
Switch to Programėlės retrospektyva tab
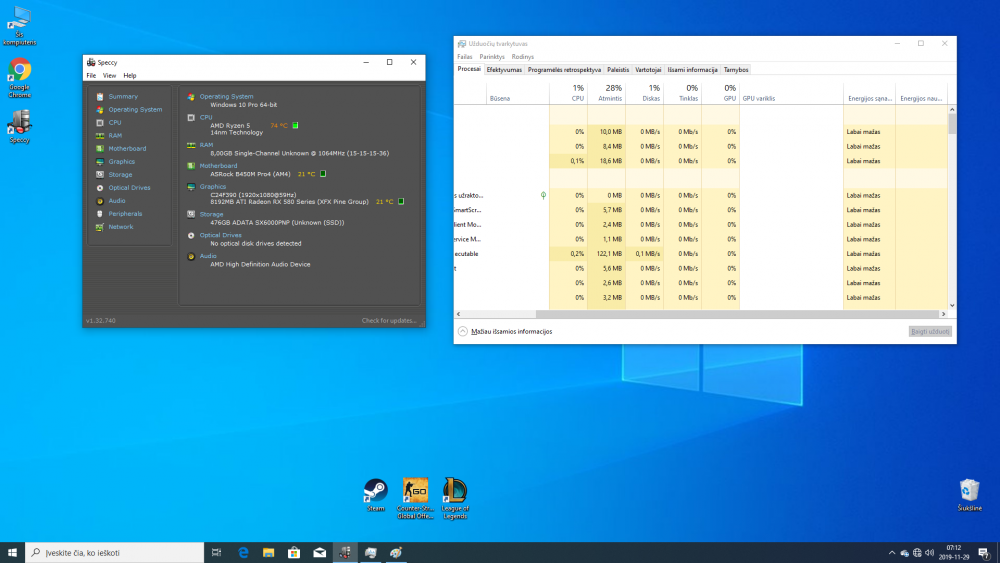[x=564, y=69]
